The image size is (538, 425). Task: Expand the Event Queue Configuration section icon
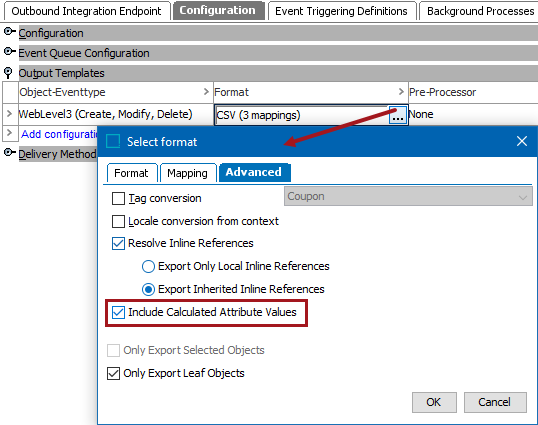tap(9, 52)
